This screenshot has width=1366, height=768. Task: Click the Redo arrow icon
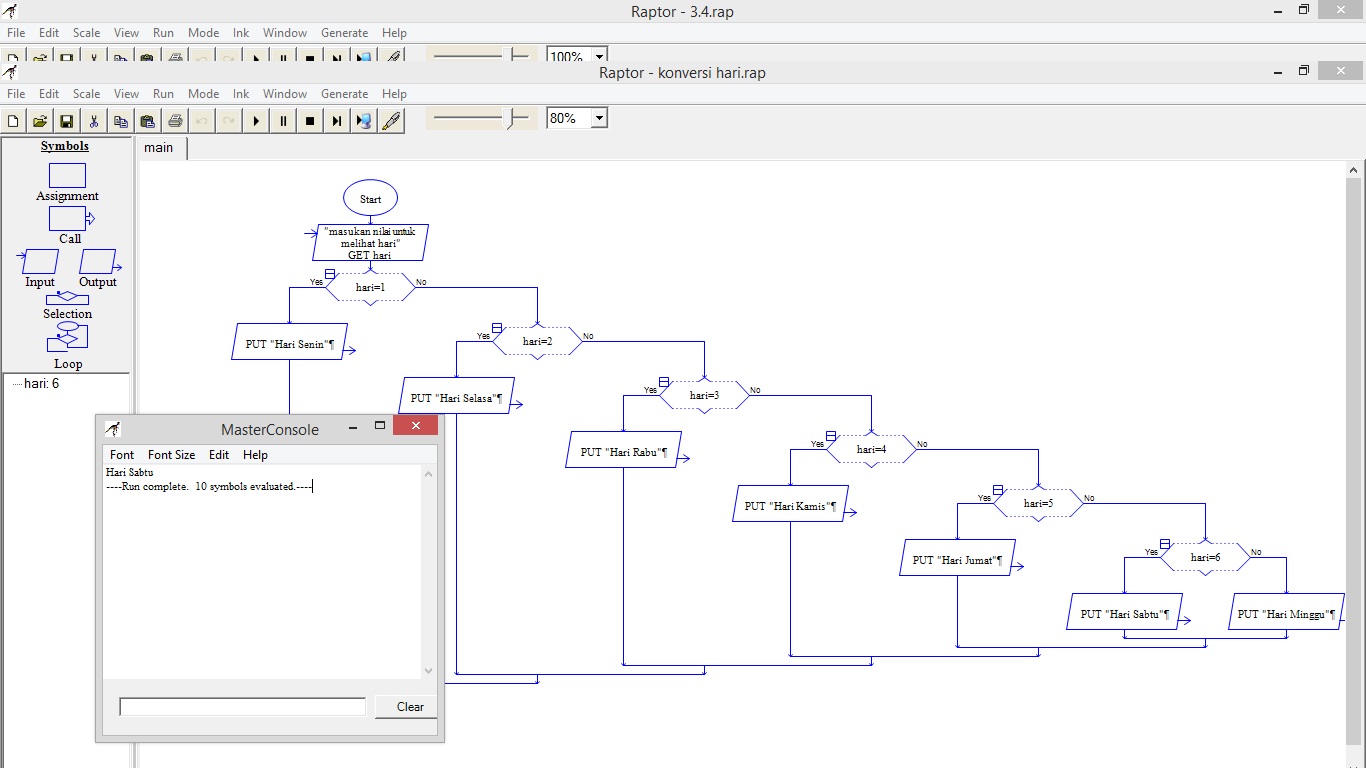(x=229, y=121)
